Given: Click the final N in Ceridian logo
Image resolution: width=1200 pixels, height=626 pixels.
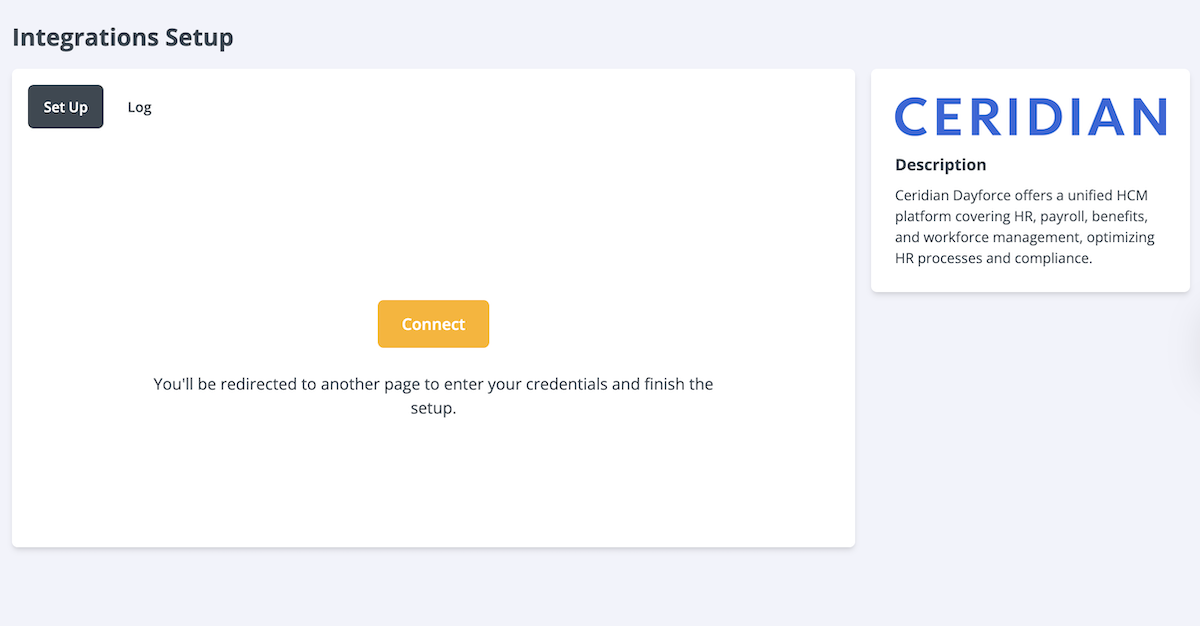Looking at the screenshot, I should 1149,117.
